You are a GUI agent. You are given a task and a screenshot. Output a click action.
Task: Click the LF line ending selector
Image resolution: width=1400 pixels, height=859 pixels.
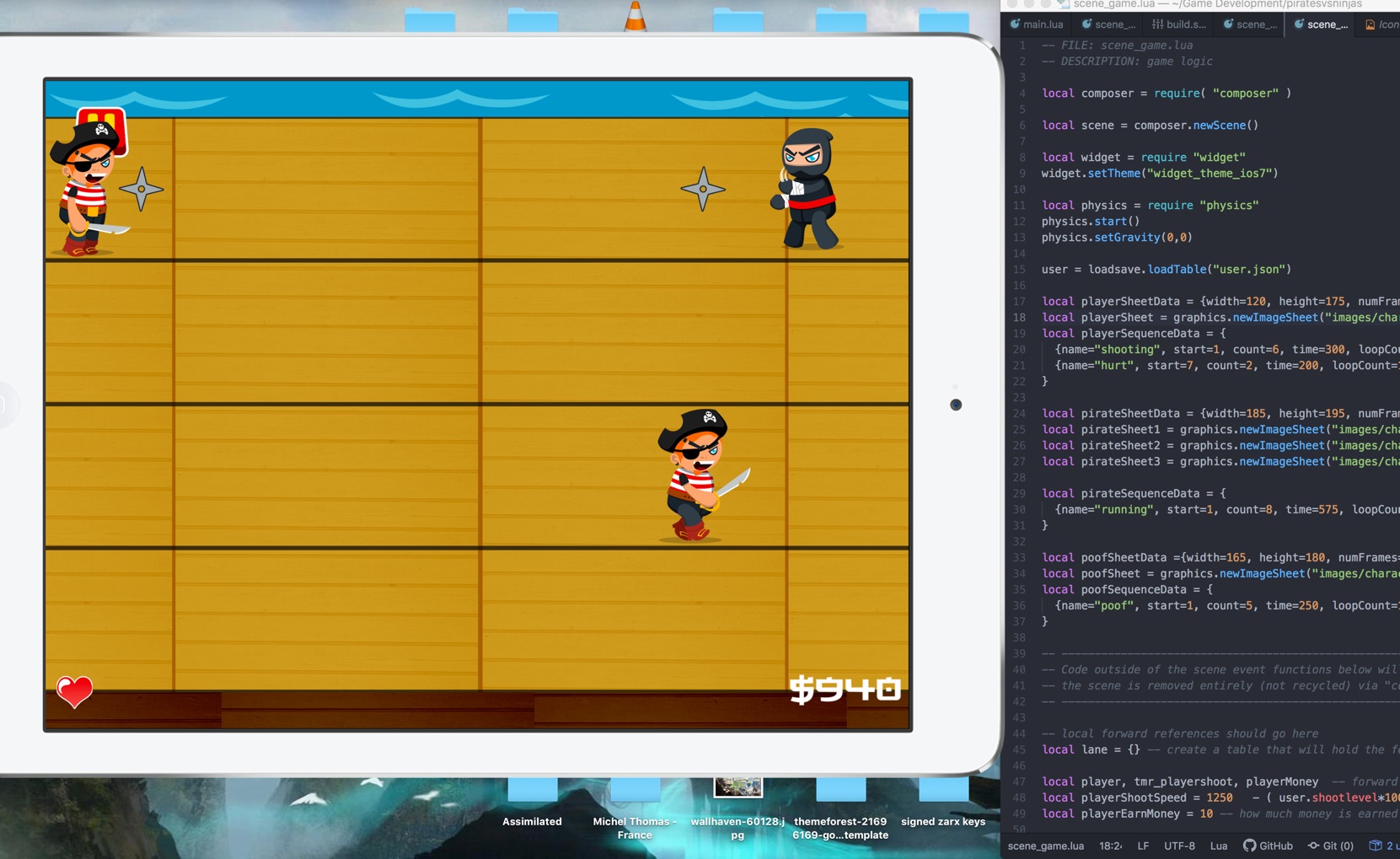(x=1143, y=846)
